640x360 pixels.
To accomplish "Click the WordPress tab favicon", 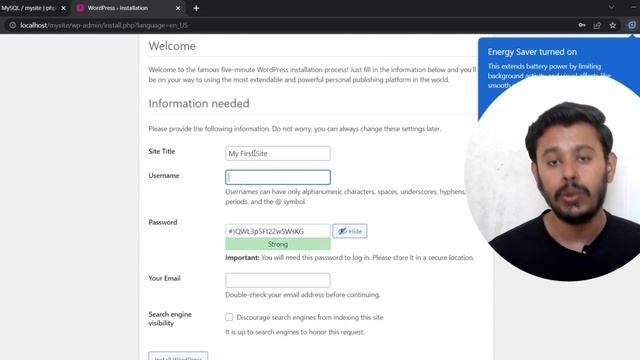I will [x=80, y=8].
